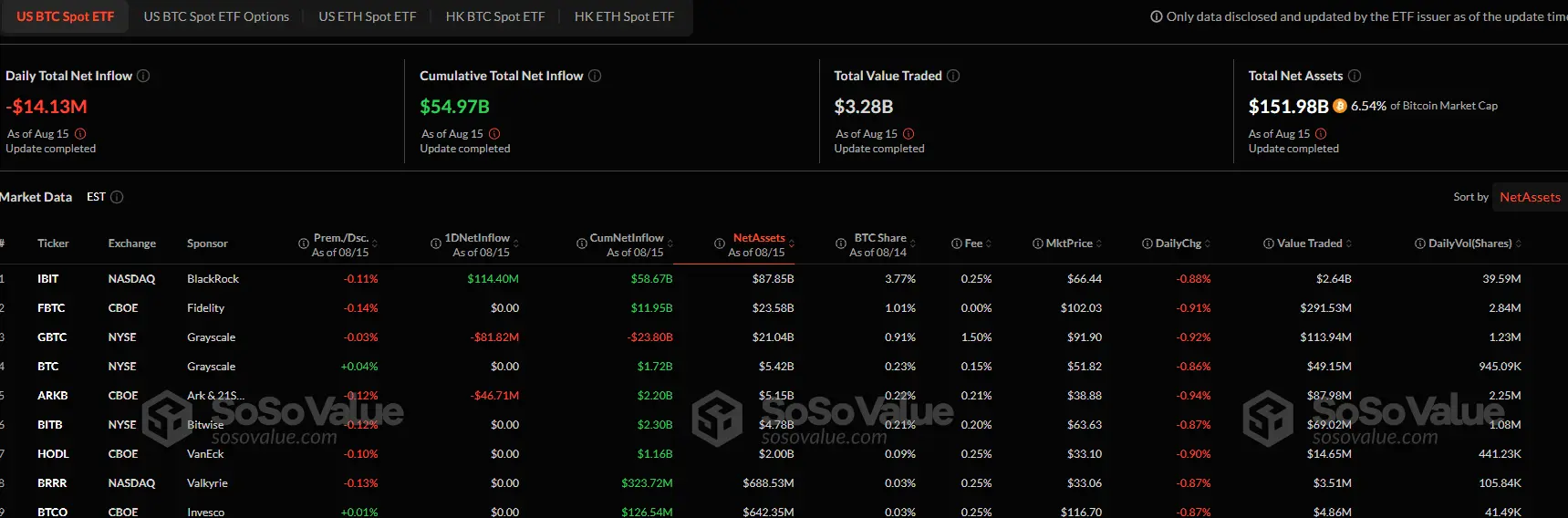Click red alert icon under Total Value Traded date
Screen dimensions: 1568x518
click(x=909, y=134)
